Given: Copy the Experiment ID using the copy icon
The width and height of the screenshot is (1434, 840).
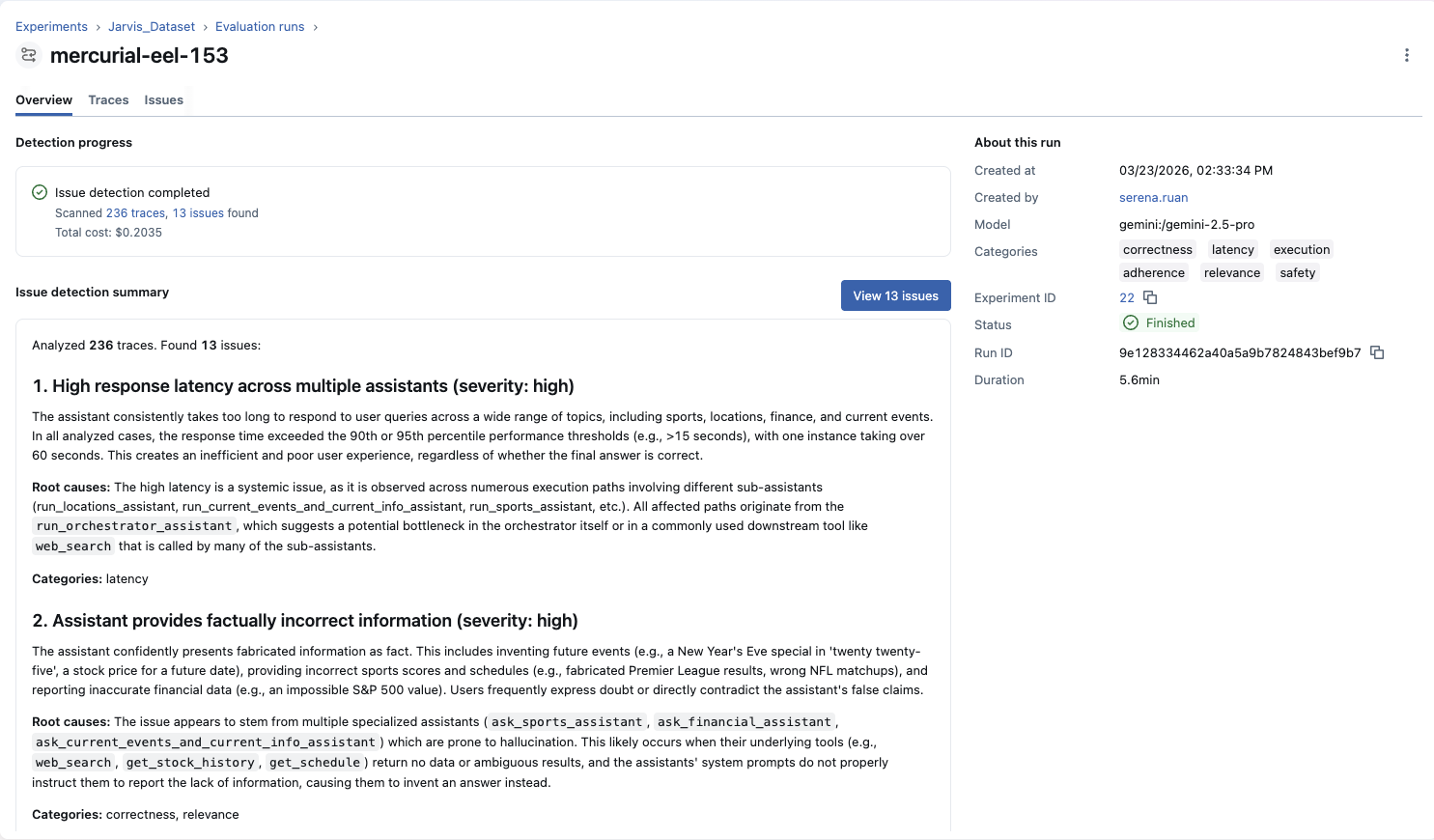Looking at the screenshot, I should click(1149, 297).
